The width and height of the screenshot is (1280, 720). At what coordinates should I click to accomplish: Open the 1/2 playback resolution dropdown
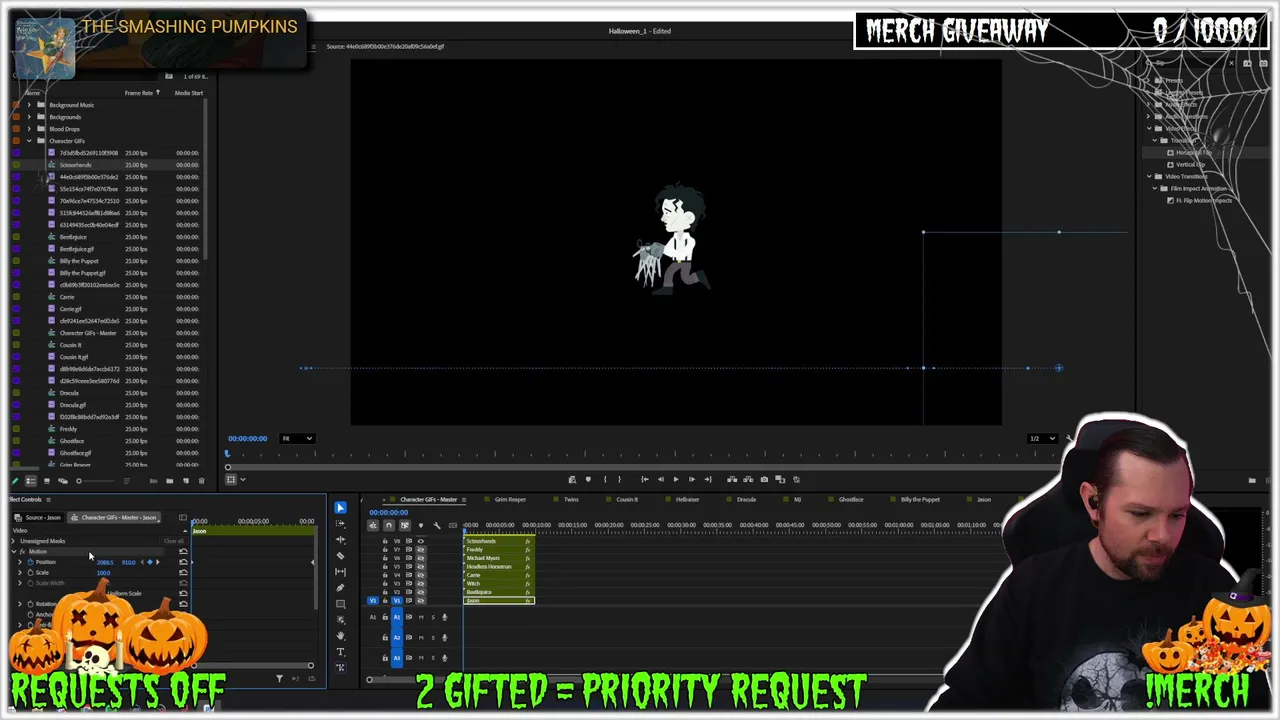1042,438
